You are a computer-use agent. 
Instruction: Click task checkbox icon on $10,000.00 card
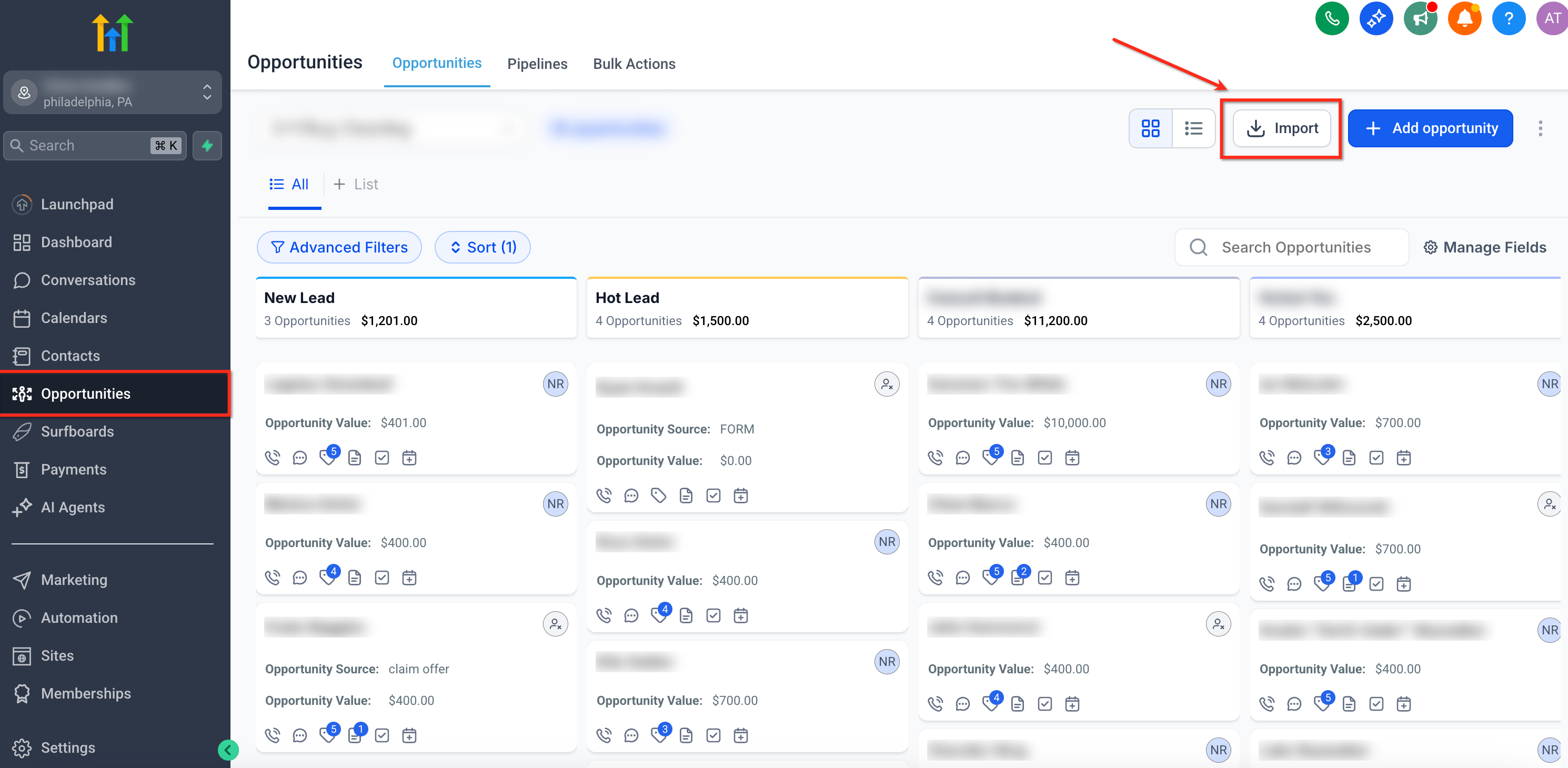[x=1044, y=458]
